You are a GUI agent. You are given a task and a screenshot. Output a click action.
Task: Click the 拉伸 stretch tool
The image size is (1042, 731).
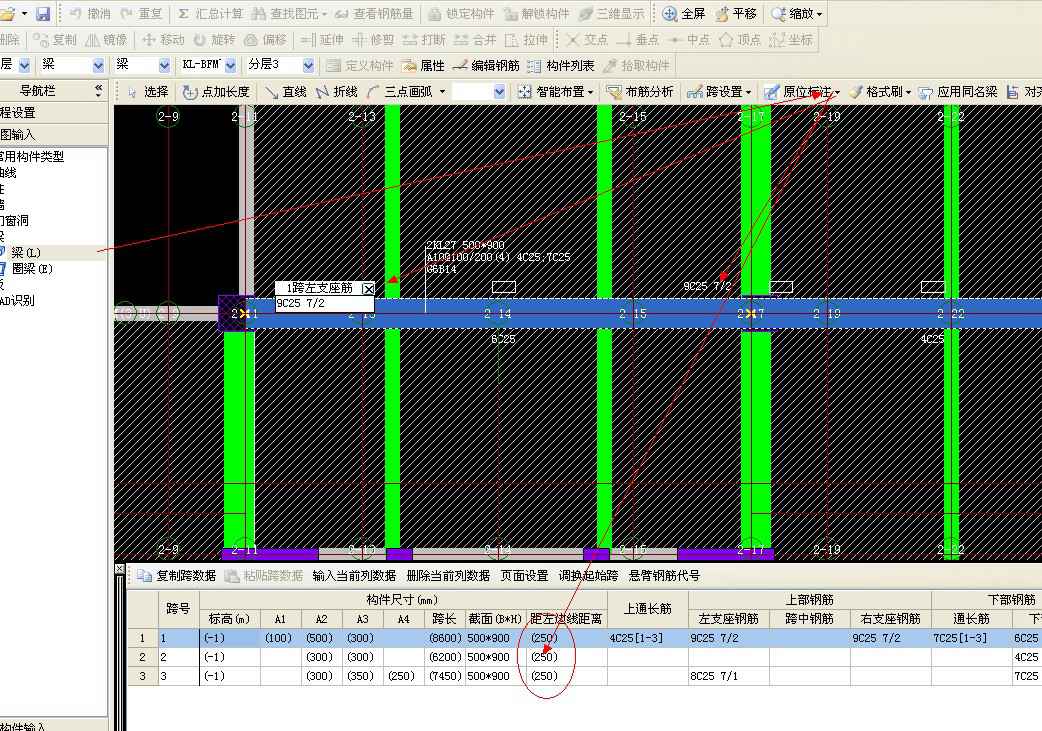[526, 40]
